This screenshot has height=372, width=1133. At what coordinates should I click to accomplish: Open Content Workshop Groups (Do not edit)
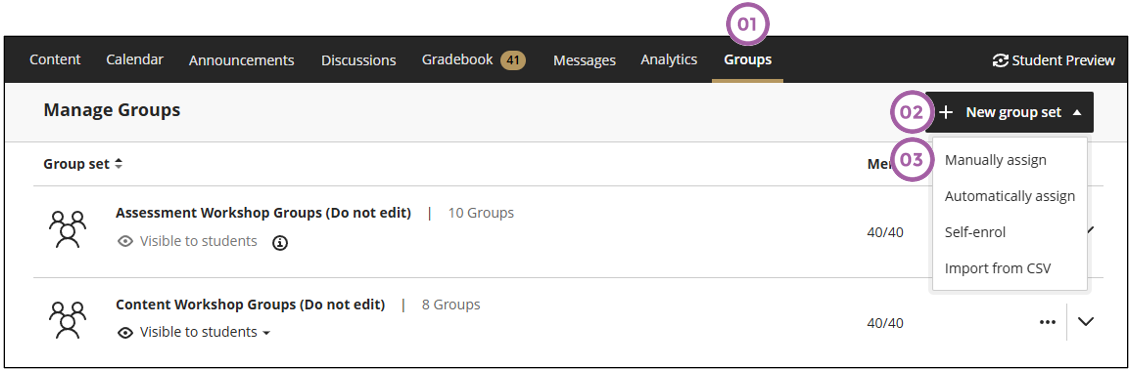click(x=250, y=304)
